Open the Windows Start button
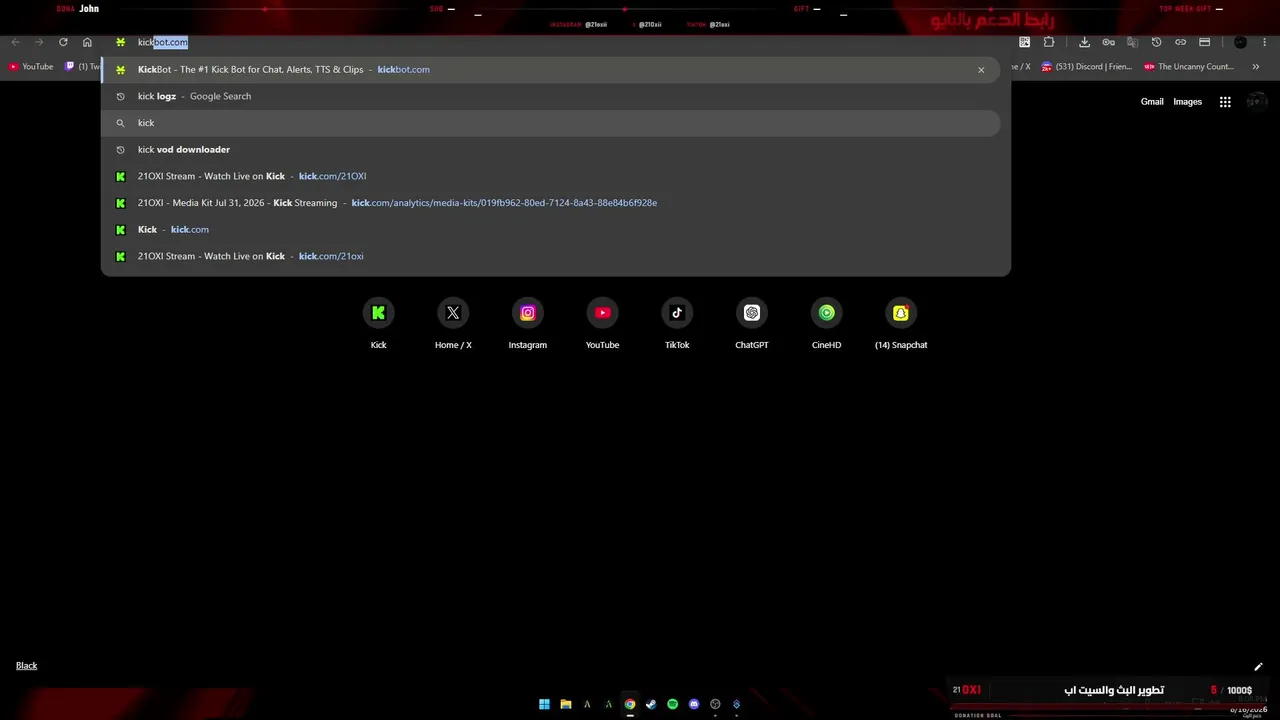This screenshot has height=720, width=1280. coord(544,704)
